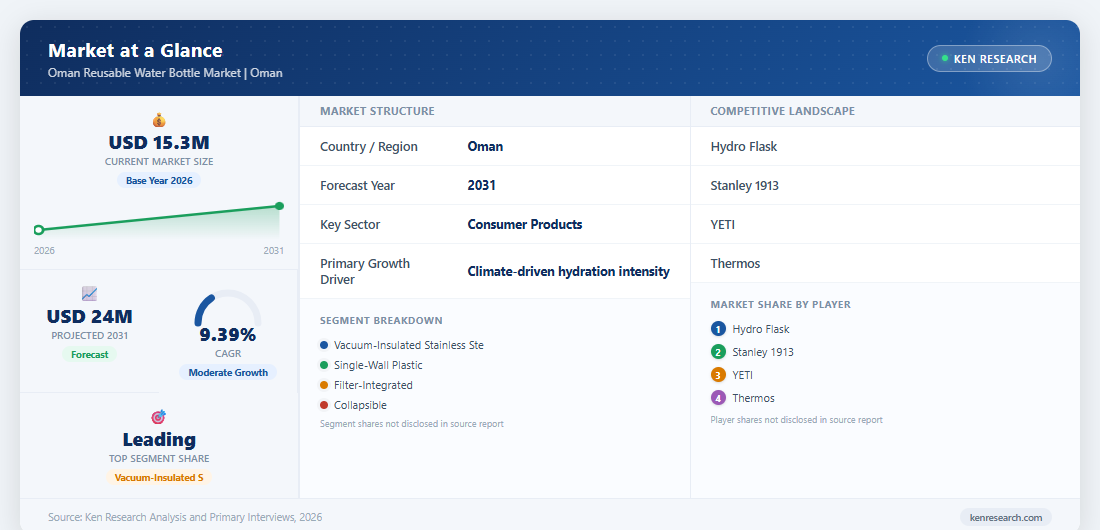Viewport: 1100px width, 530px height.
Task: Click the number 2 badge beside Stanley 1913
Action: click(x=718, y=352)
